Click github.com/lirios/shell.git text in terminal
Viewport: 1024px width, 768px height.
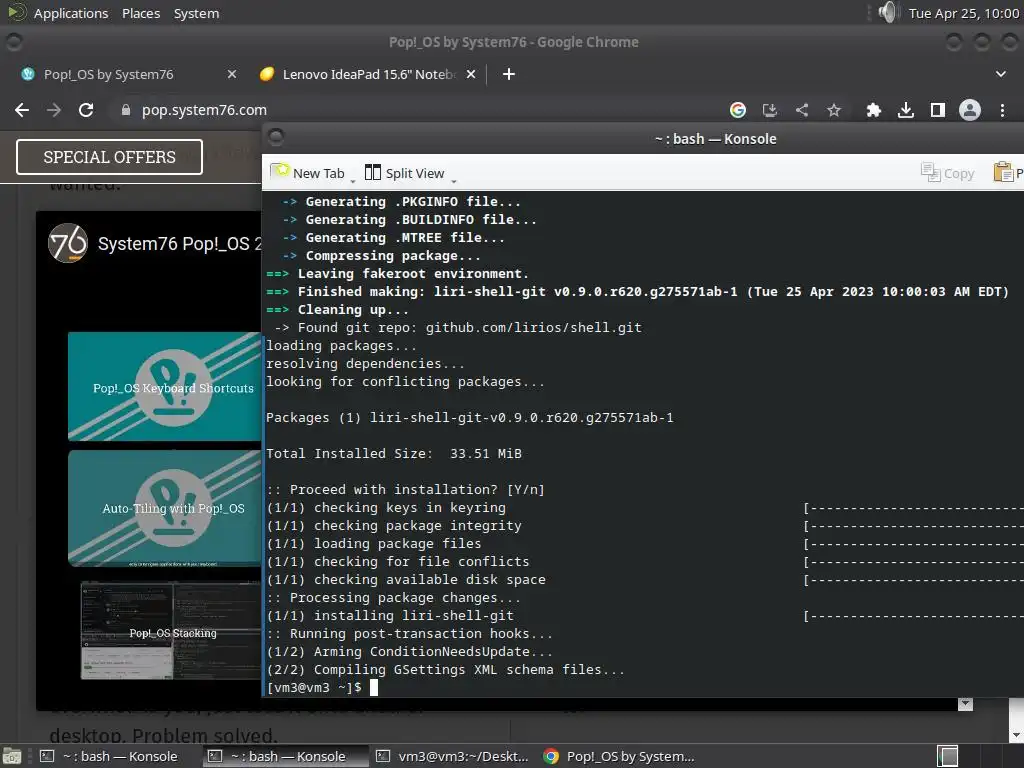tap(534, 328)
